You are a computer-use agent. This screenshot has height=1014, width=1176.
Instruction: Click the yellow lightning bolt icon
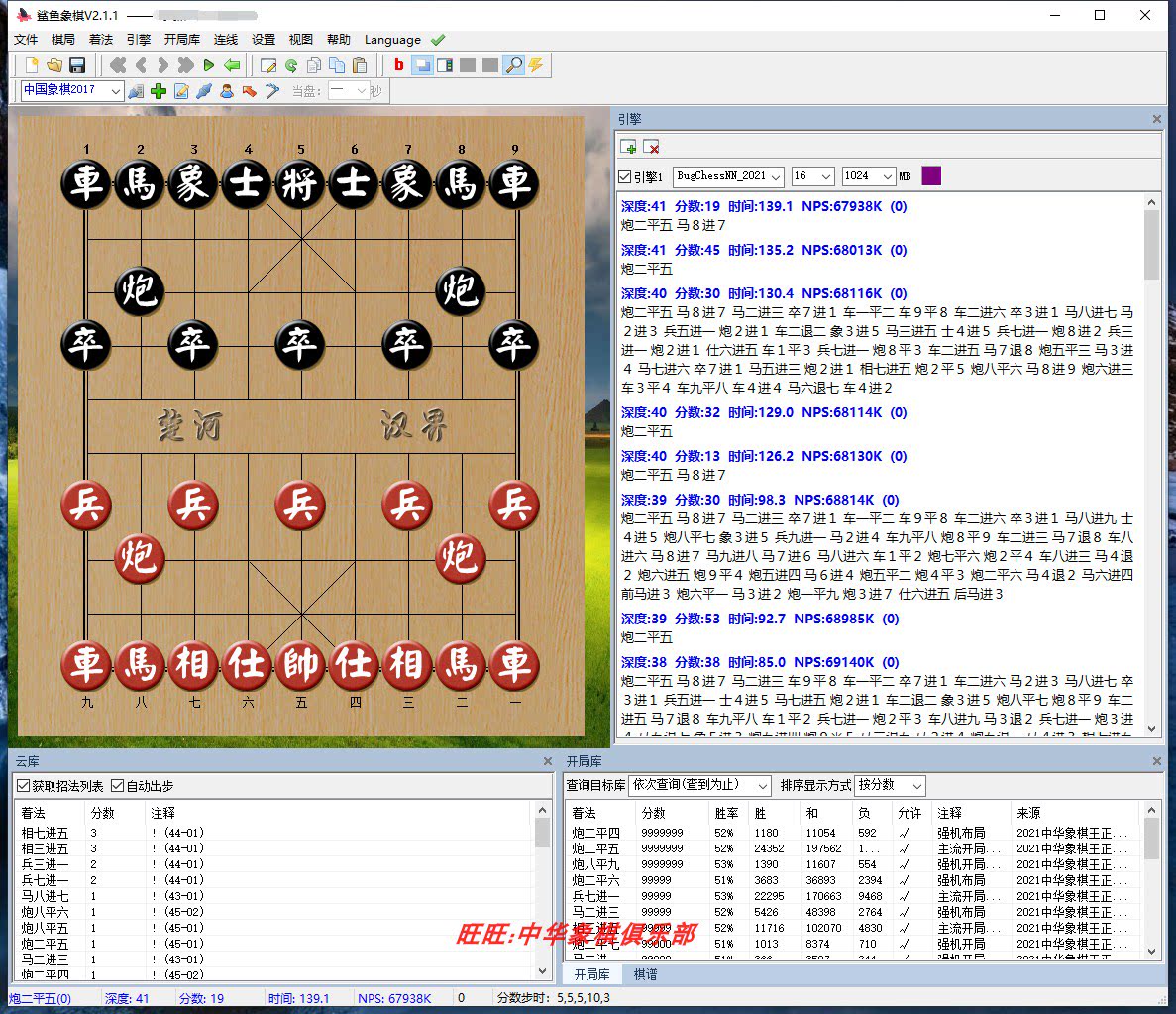click(536, 65)
